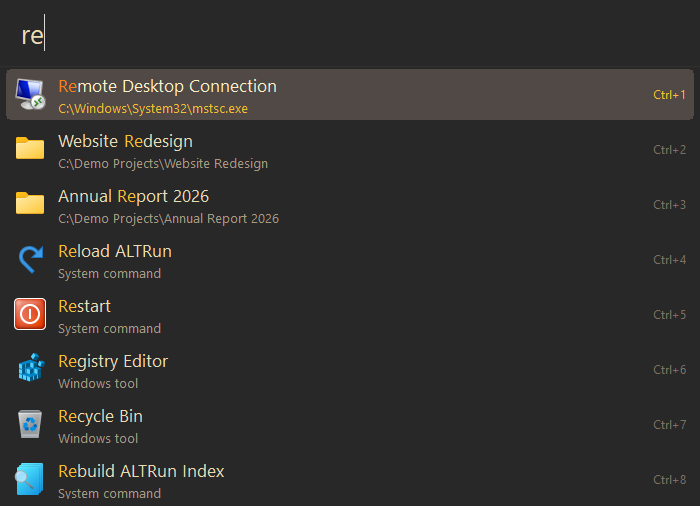Screen dimensions: 700x506
Task: Click the Ctrl+3 shortcut label
Action: pyautogui.click(x=669, y=205)
